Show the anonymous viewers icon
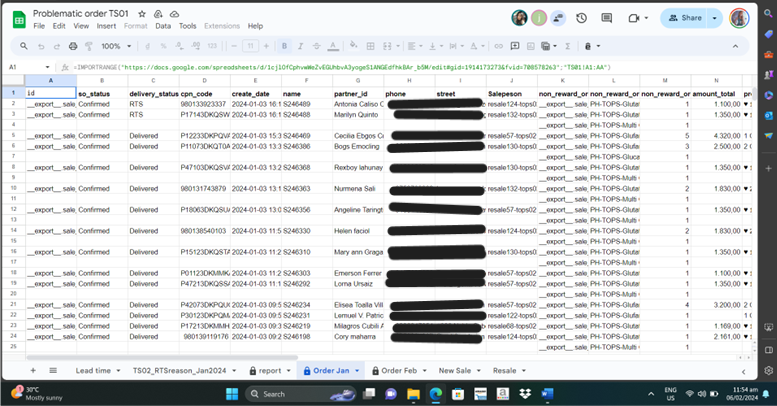The height and width of the screenshot is (406, 777). click(558, 18)
